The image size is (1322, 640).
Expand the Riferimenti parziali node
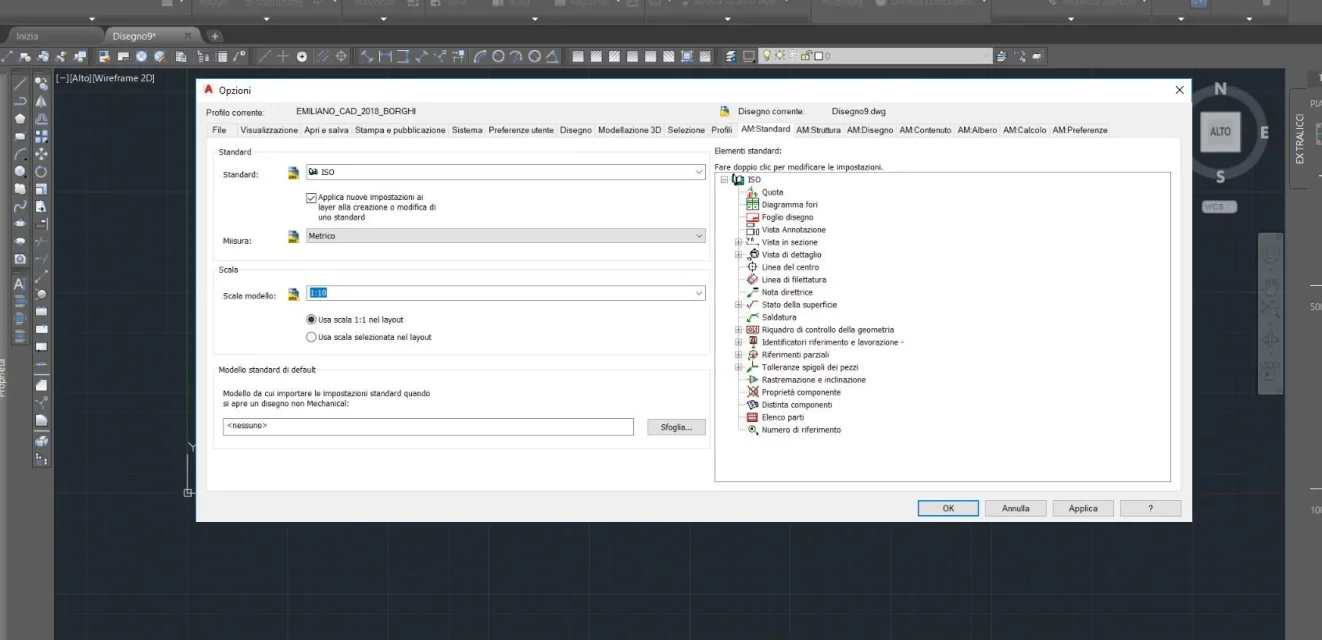[x=739, y=355]
